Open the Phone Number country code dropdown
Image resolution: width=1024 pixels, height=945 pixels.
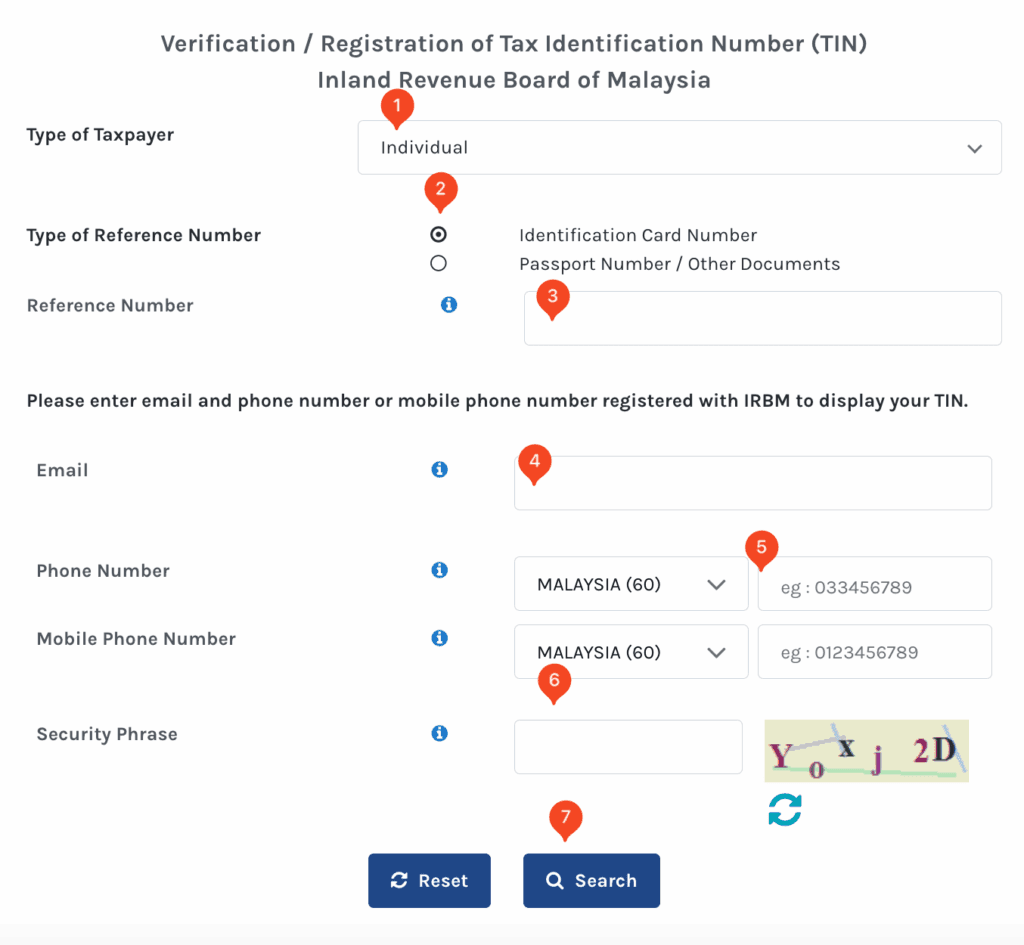click(x=630, y=584)
